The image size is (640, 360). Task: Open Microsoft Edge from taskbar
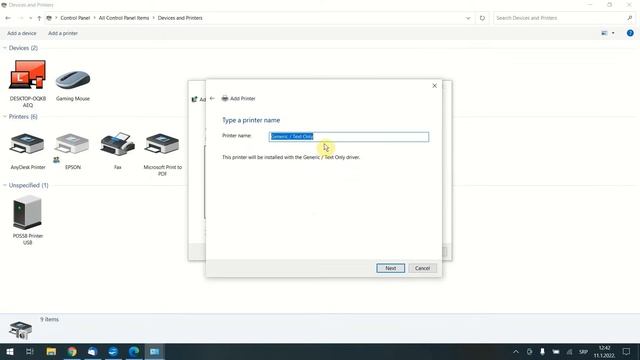click(x=134, y=351)
